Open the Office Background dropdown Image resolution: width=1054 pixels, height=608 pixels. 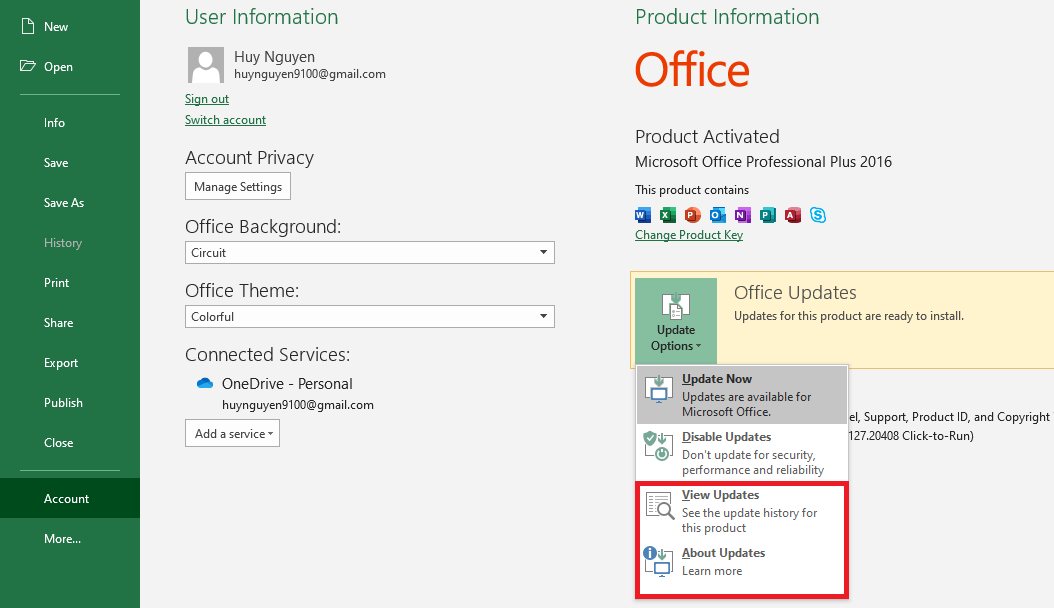(370, 253)
